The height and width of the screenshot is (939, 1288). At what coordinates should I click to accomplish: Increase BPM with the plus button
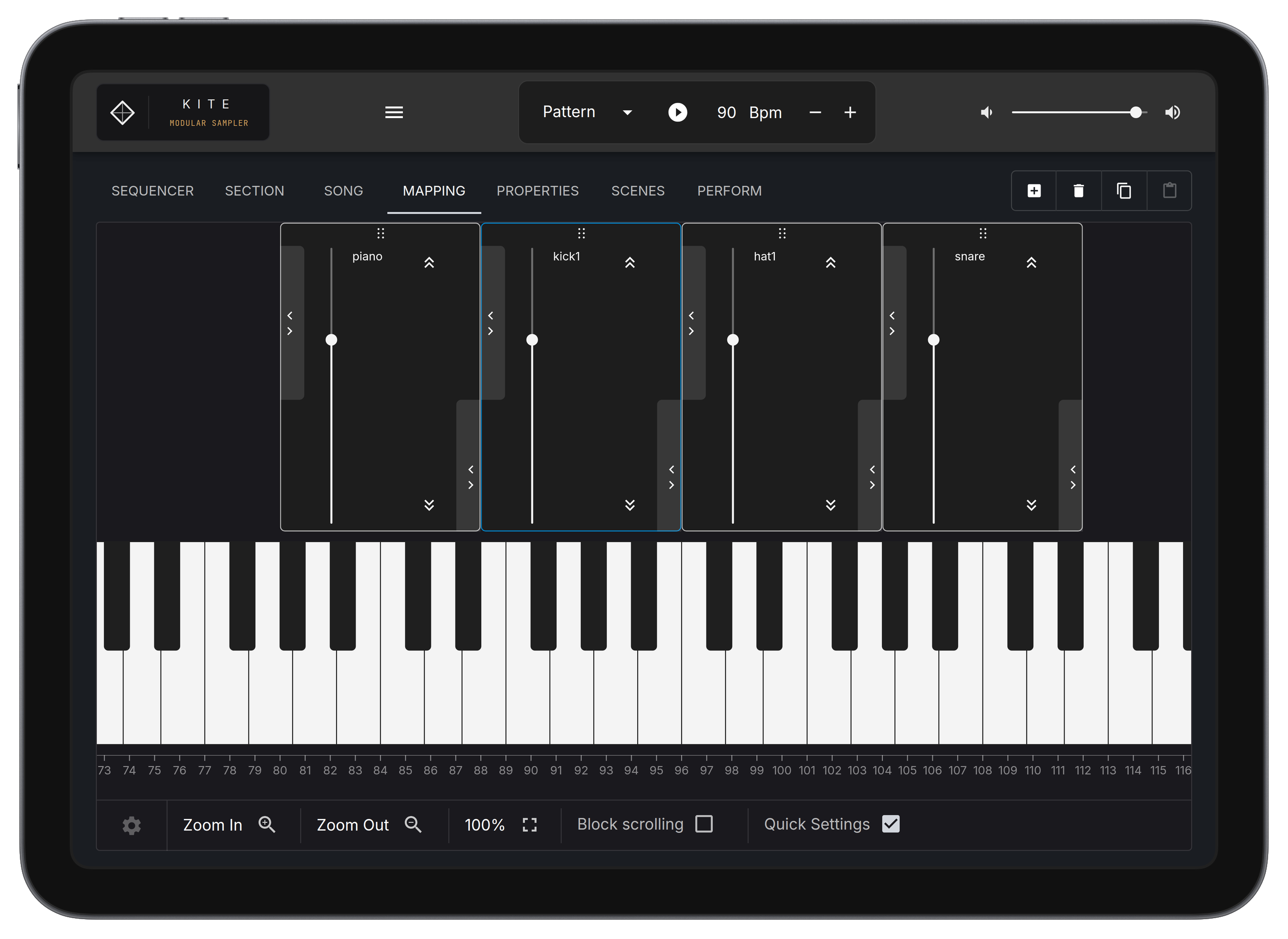(850, 113)
